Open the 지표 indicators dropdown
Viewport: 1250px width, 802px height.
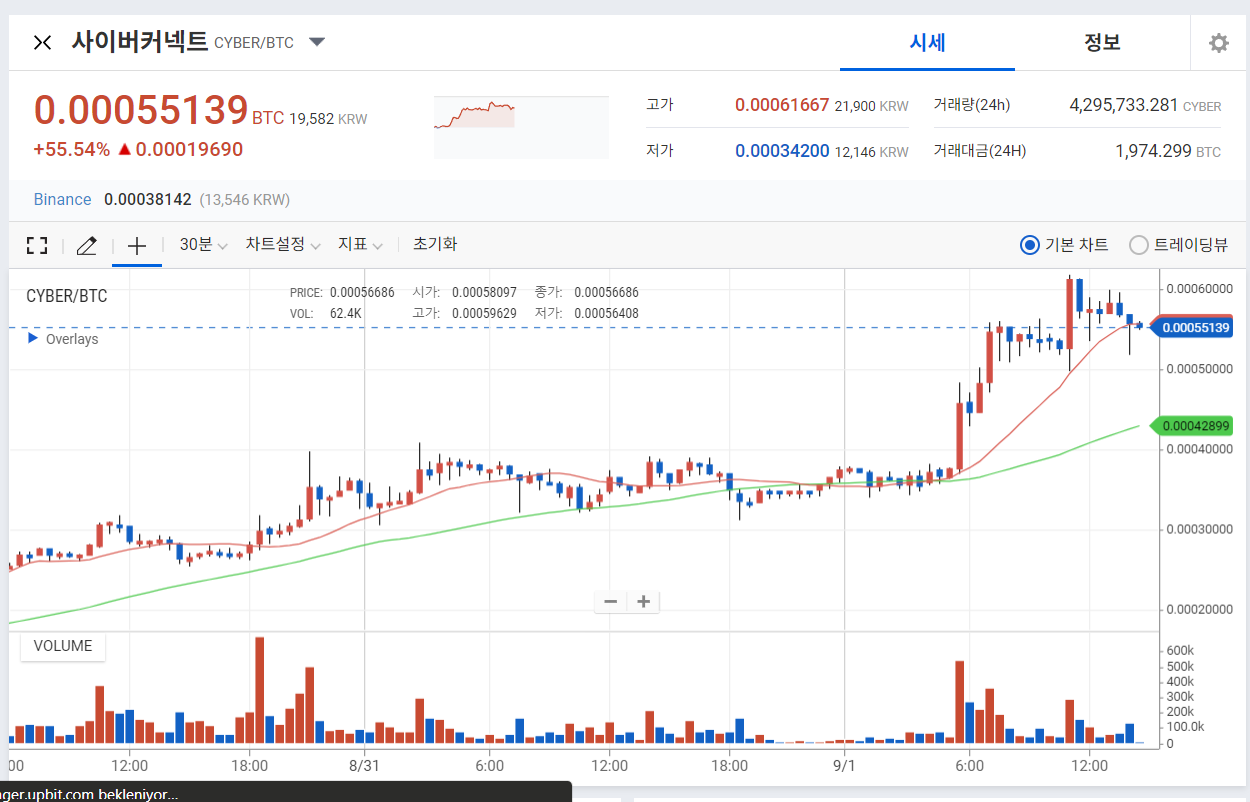[x=360, y=245]
